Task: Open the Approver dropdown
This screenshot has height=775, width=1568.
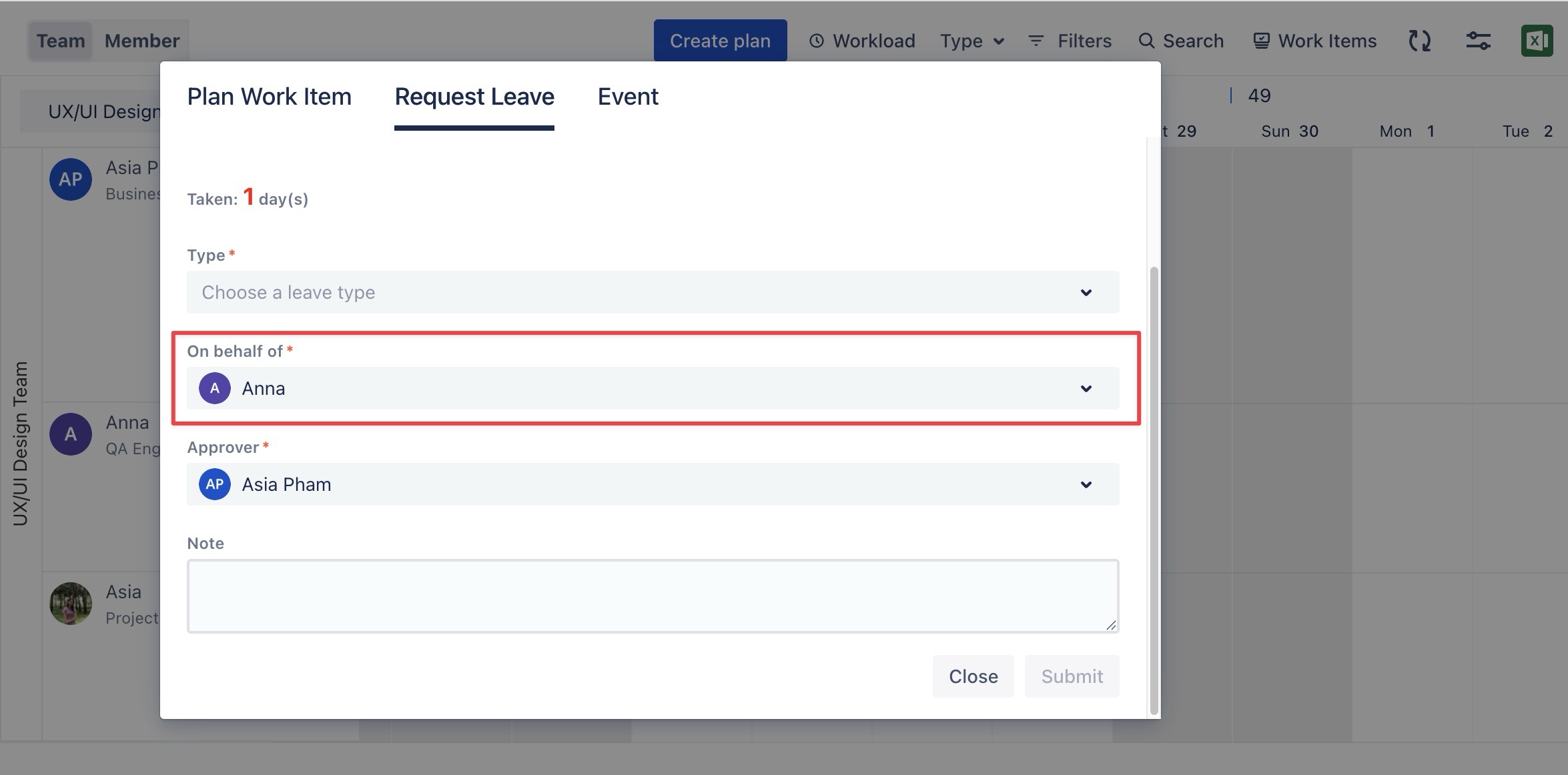Action: (x=653, y=484)
